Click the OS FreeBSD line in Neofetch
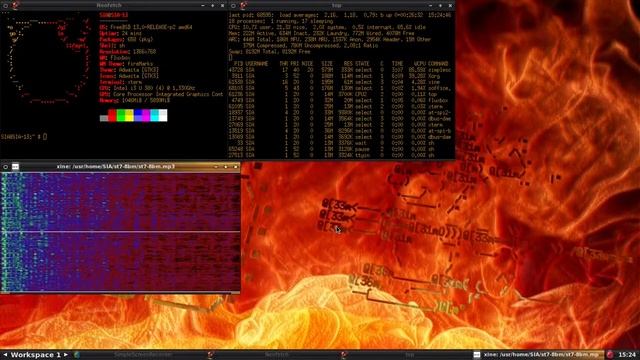 [x=146, y=27]
